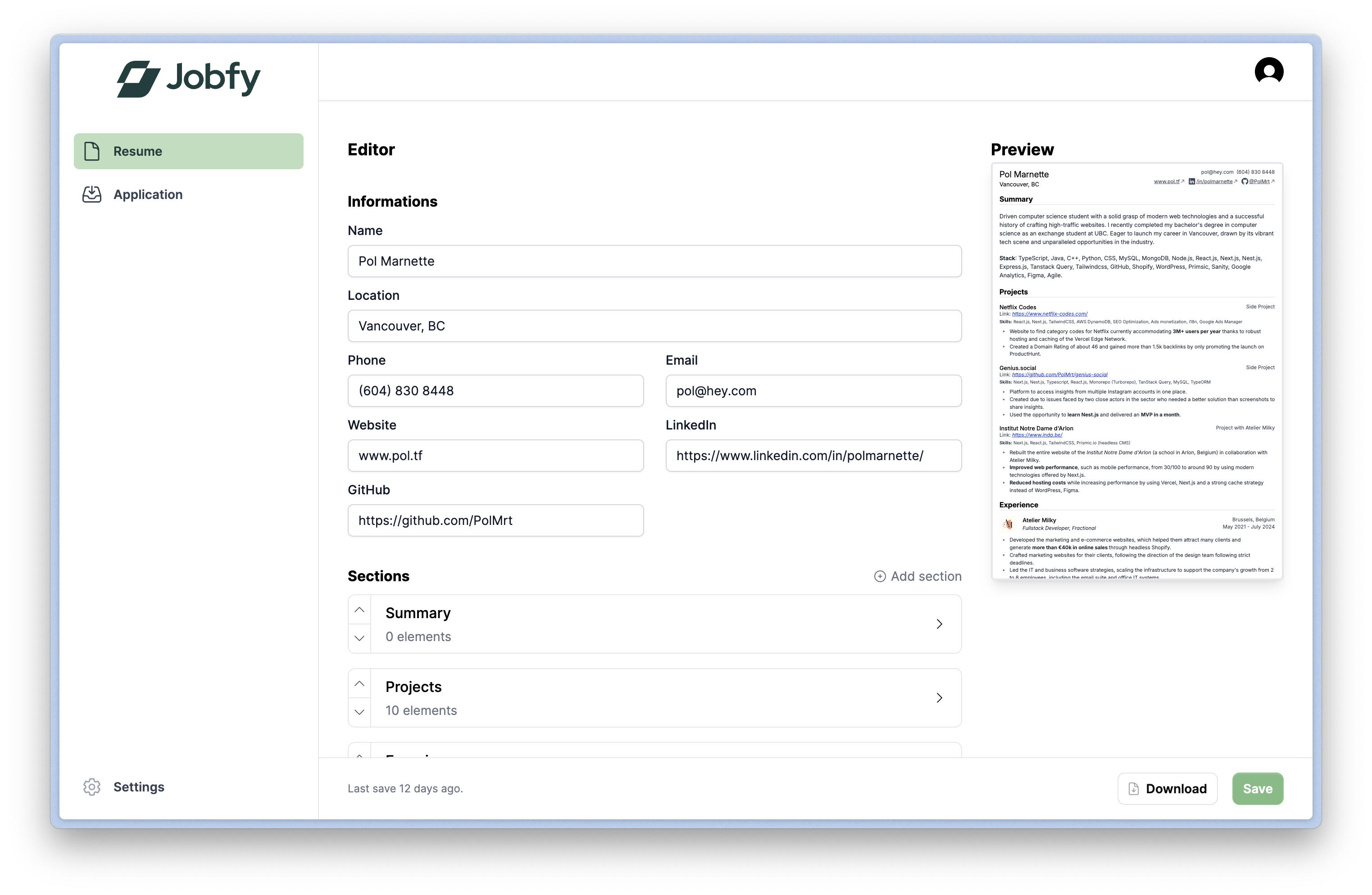Edit the Email field
Image resolution: width=1372 pixels, height=895 pixels.
[813, 391]
